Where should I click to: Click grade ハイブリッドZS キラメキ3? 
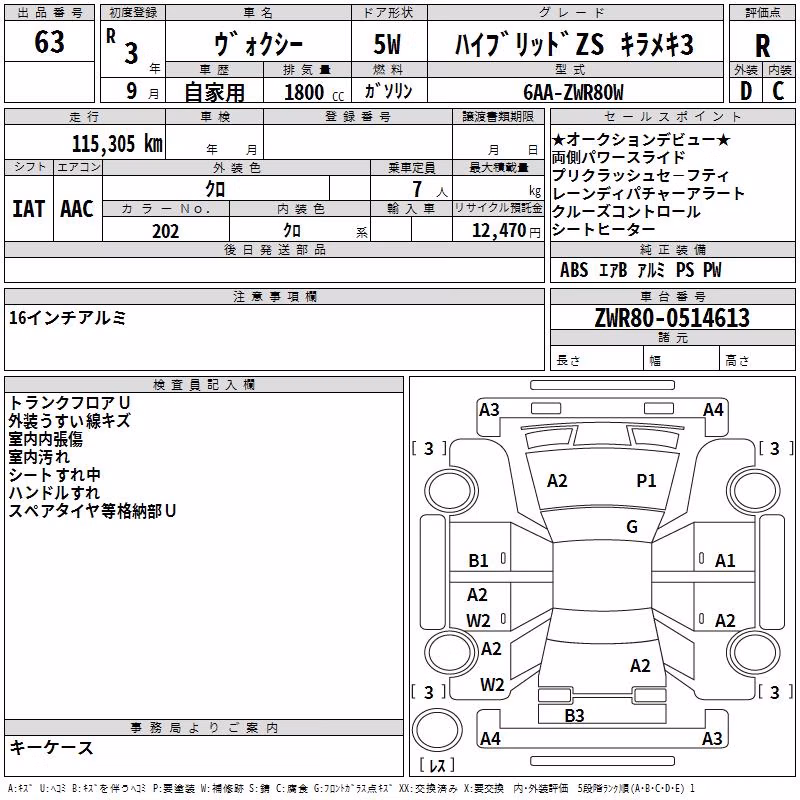[x=574, y=44]
